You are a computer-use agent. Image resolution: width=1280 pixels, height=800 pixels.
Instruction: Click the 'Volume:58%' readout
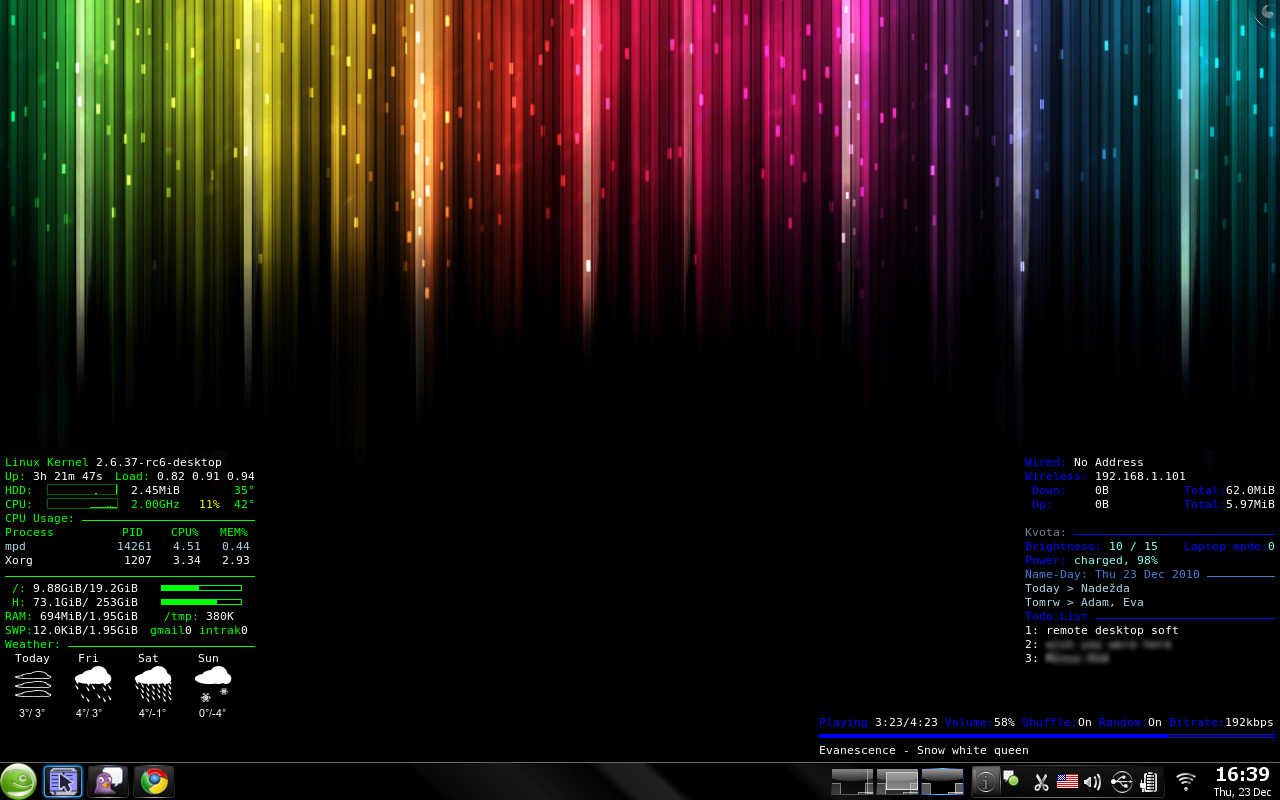click(980, 722)
